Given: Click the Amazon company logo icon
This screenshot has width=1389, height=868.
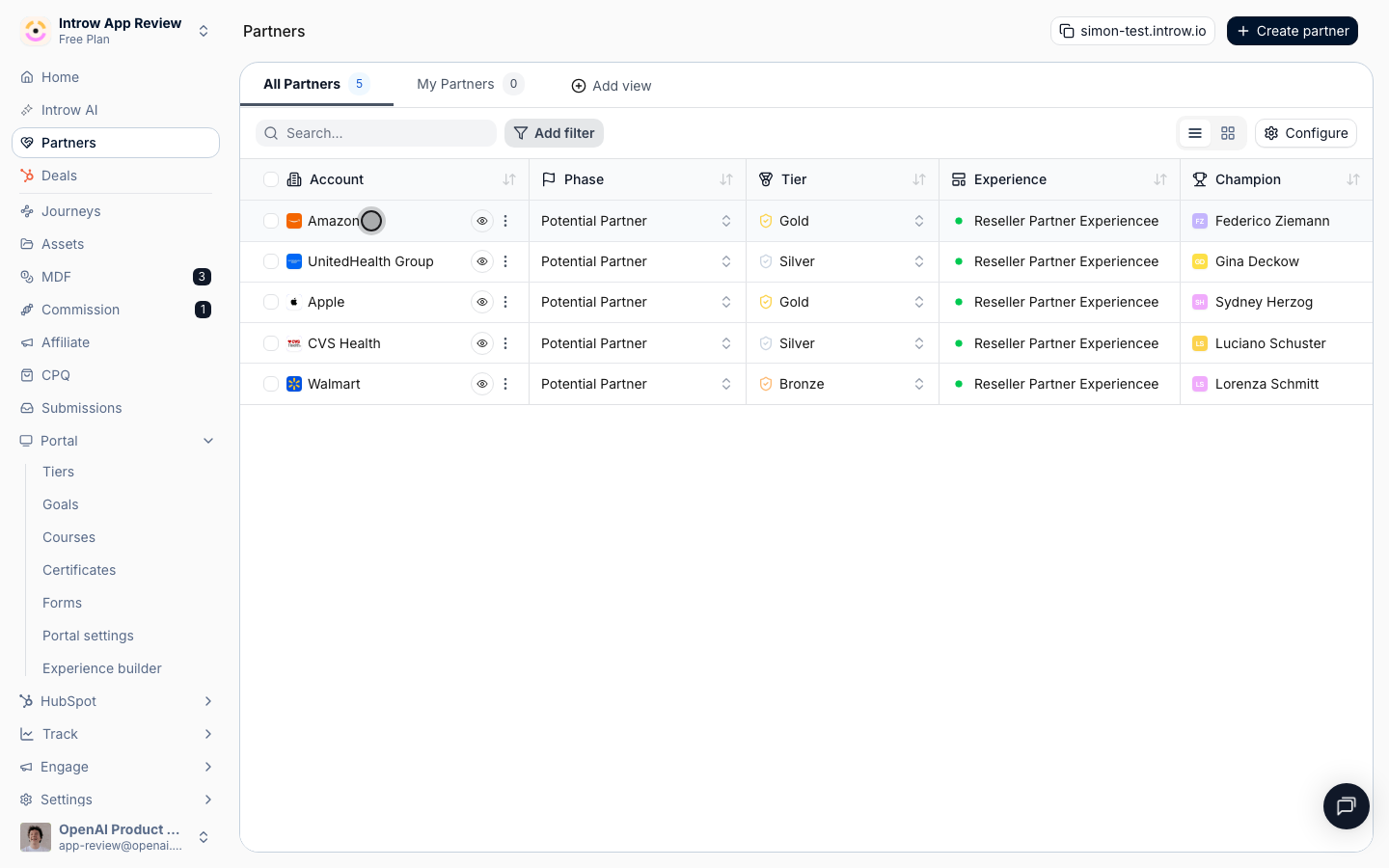Looking at the screenshot, I should [294, 221].
